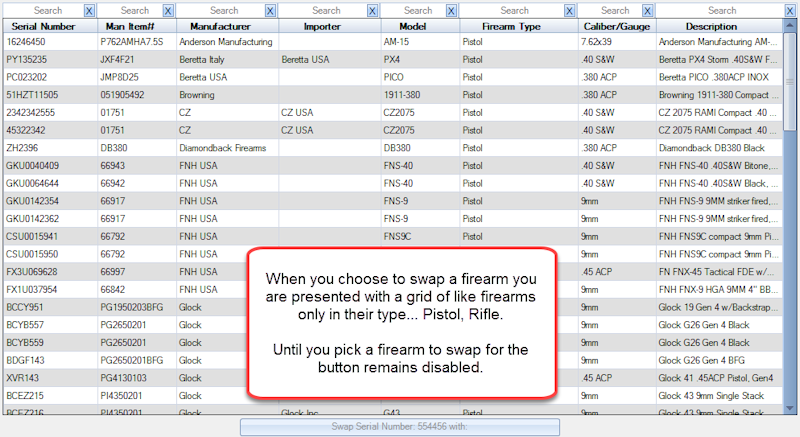The width and height of the screenshot is (800, 437).
Task: Click the scroll down arrow of grid
Action: [790, 408]
